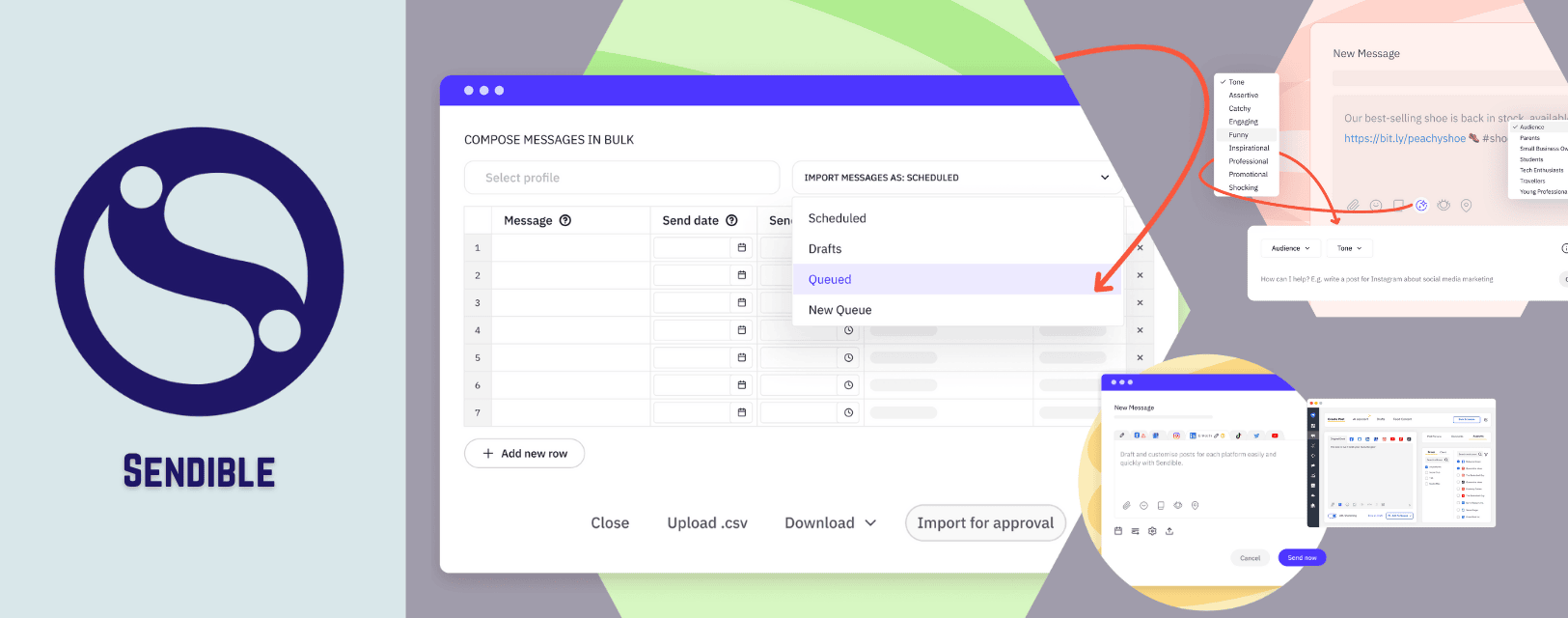This screenshot has height=618, width=1568.
Task: Click Cancel in small New Message window
Action: (1250, 557)
